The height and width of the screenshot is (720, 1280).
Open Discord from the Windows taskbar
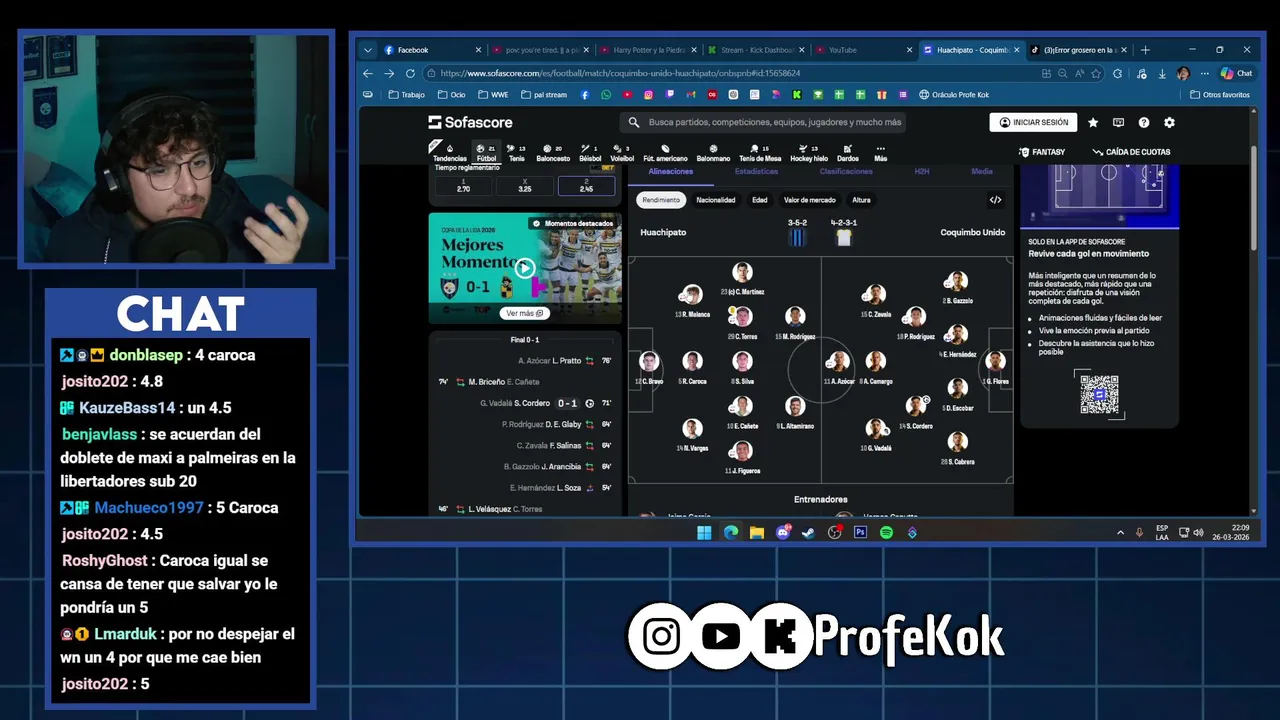coord(782,533)
